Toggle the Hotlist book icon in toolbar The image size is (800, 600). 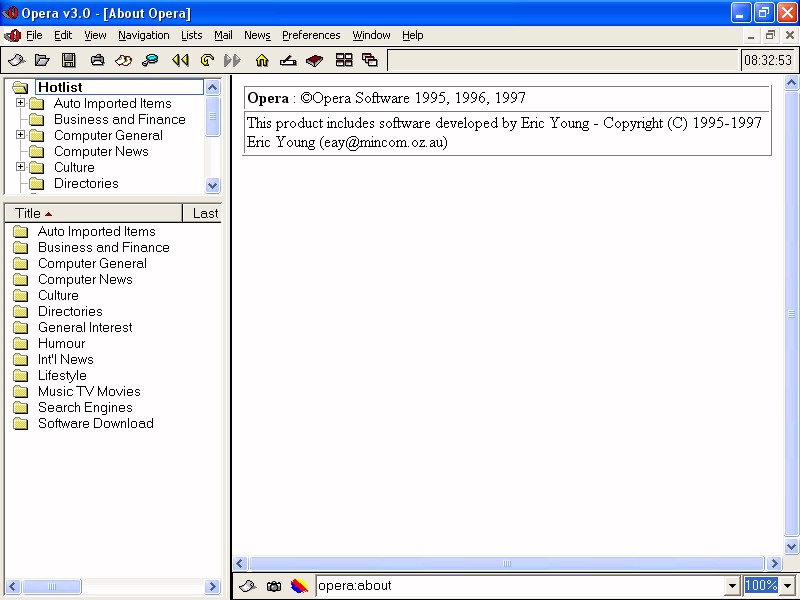point(314,60)
